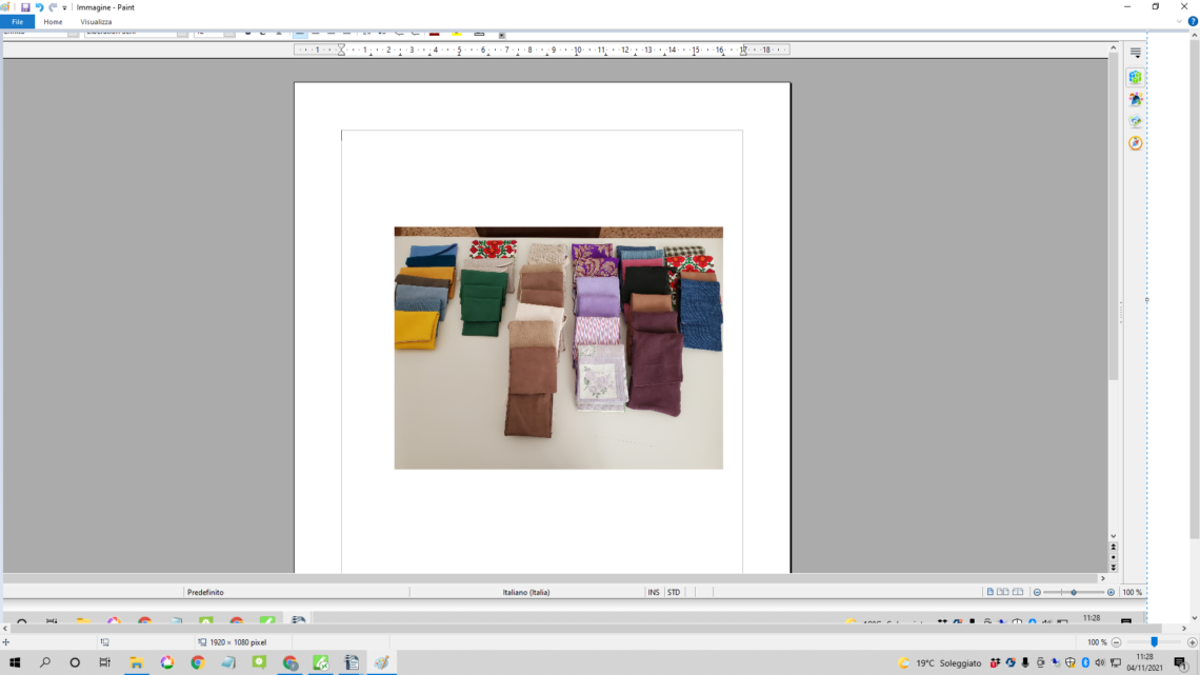Click the Save icon in the Paint title bar
Viewport: 1200px width, 675px height.
pyautogui.click(x=25, y=7)
